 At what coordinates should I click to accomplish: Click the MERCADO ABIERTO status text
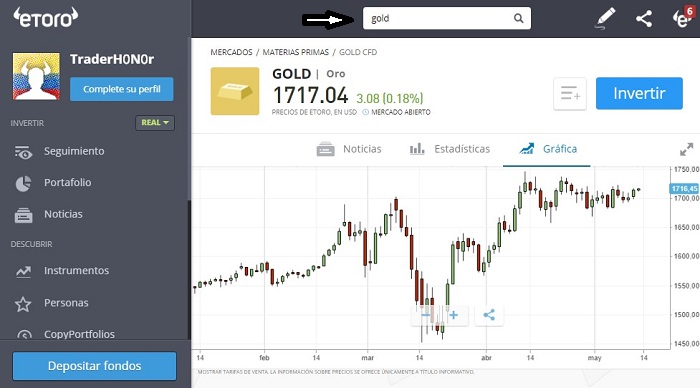(x=401, y=112)
